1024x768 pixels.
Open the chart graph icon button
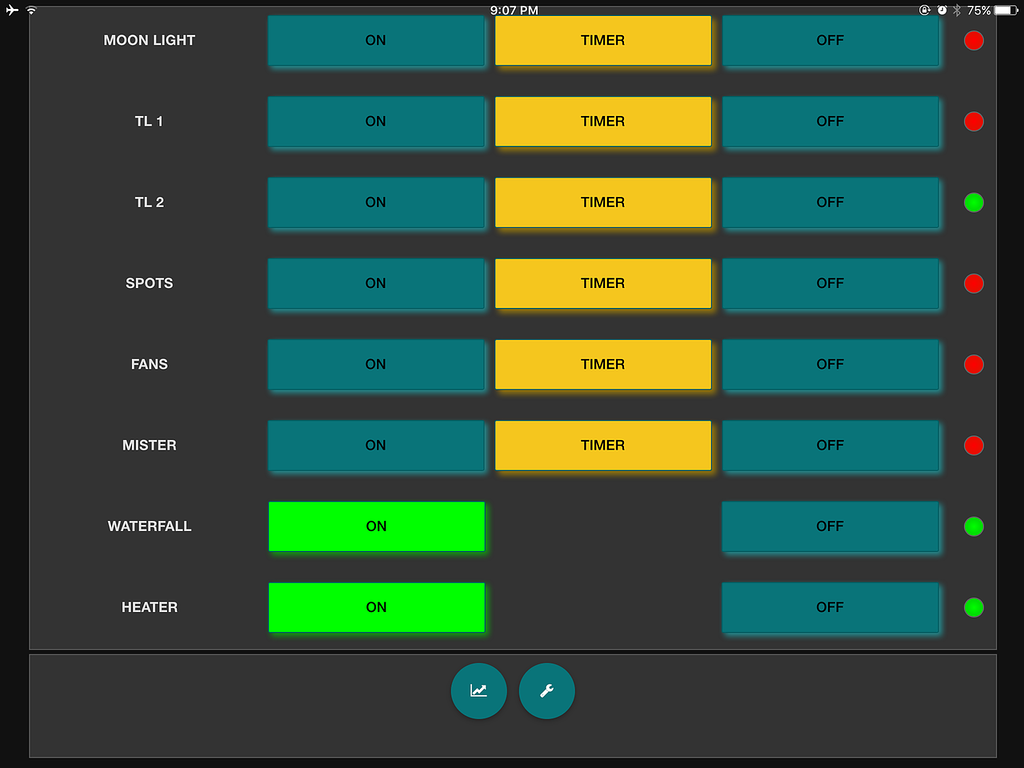pyautogui.click(x=479, y=690)
